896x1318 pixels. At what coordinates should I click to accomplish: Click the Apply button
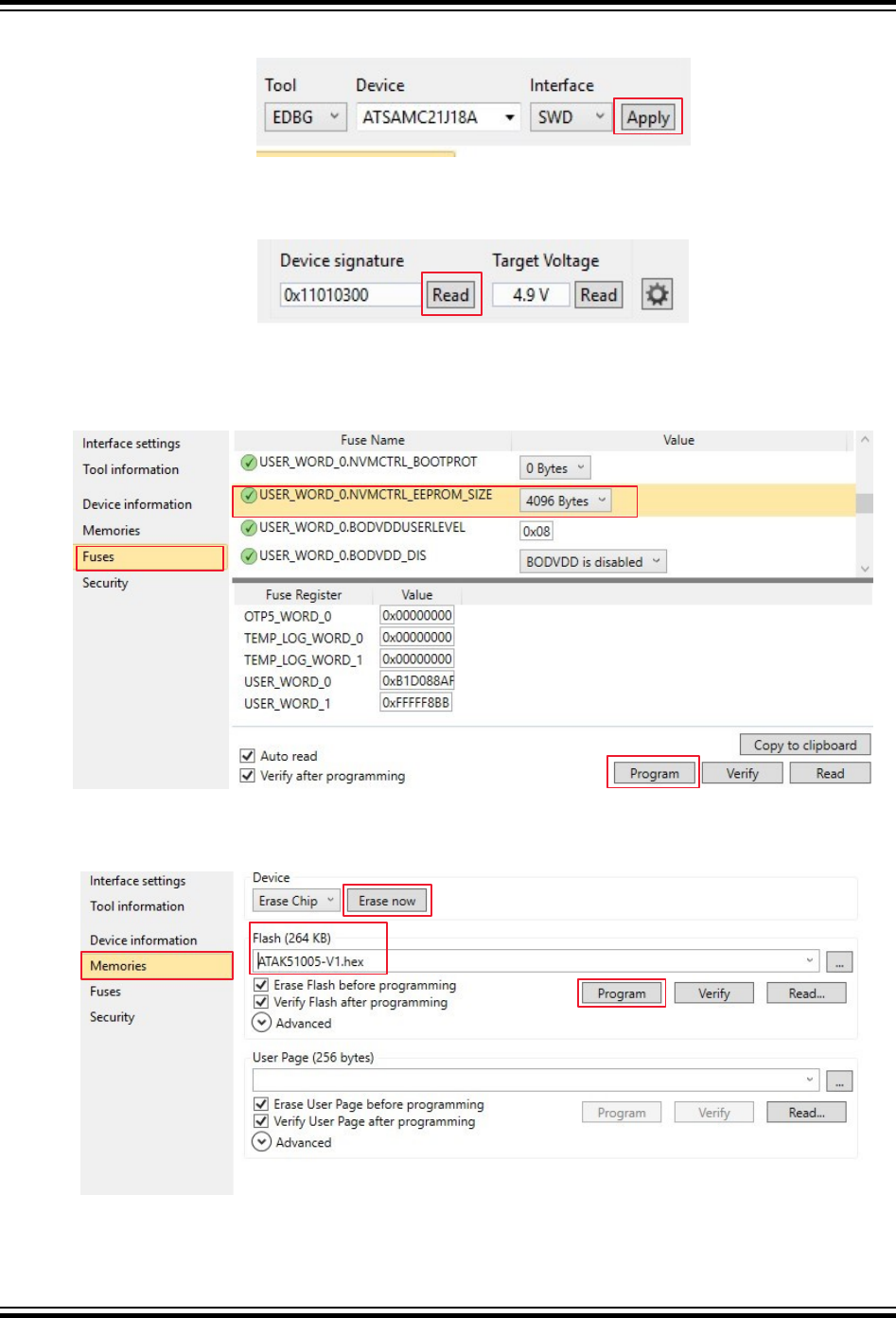pos(648,118)
